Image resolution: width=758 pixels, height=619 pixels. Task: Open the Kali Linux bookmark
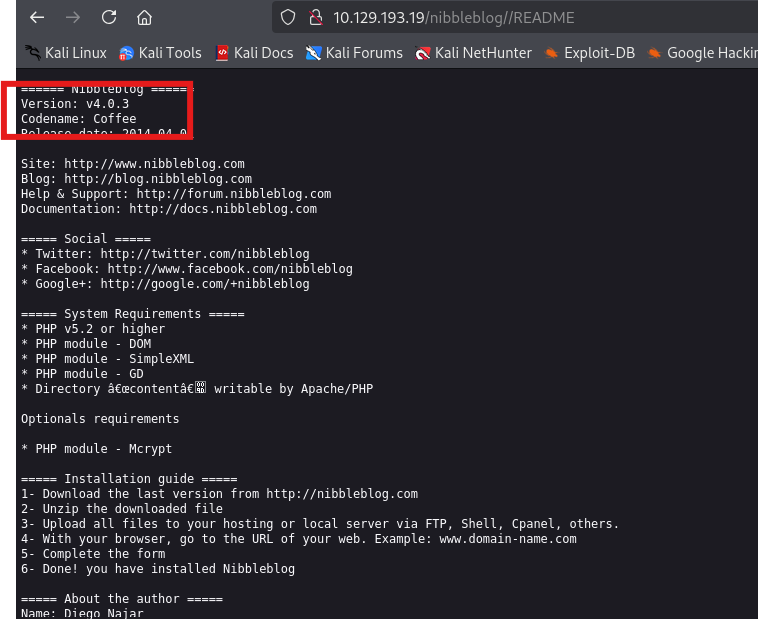[x=66, y=53]
